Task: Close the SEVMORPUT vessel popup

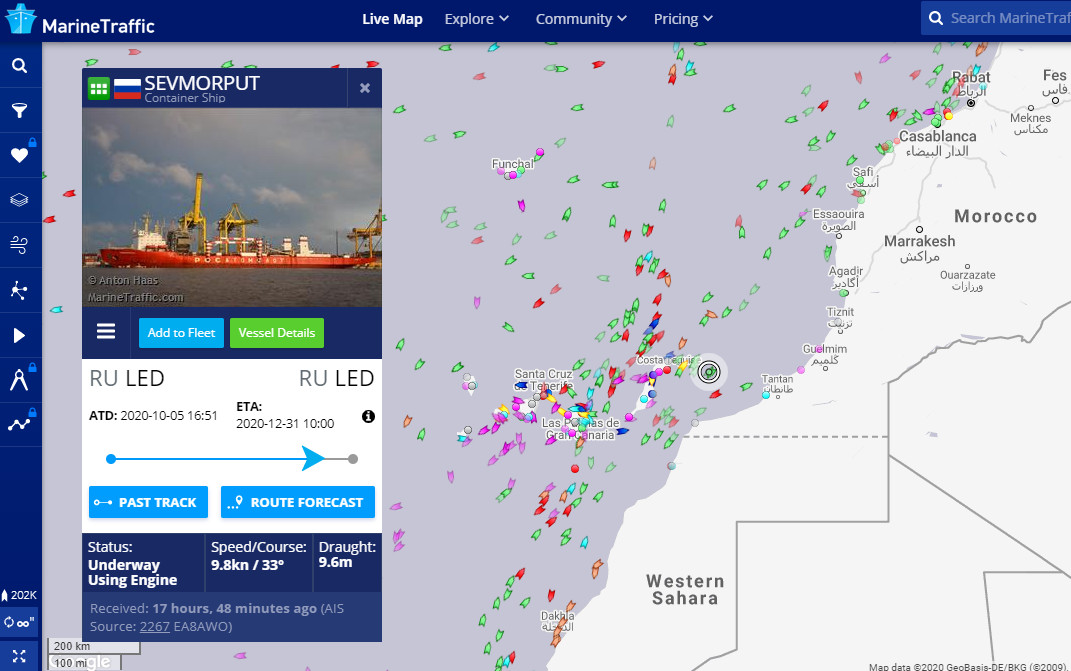Action: coord(365,88)
